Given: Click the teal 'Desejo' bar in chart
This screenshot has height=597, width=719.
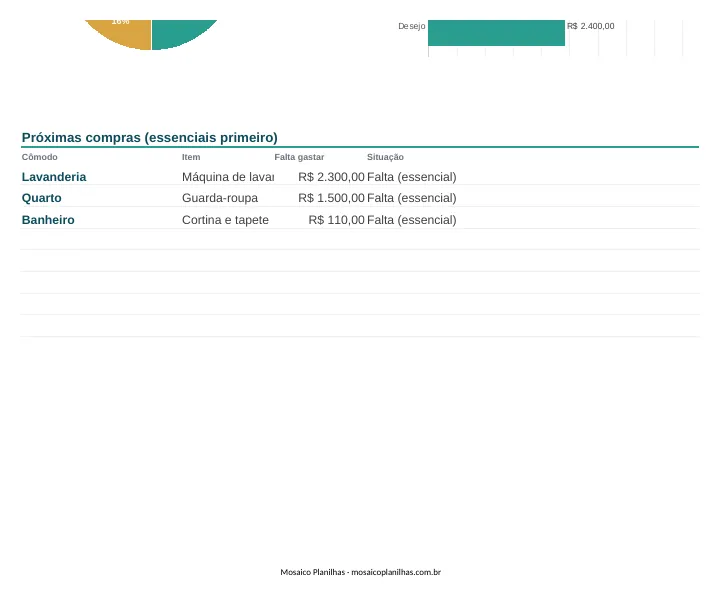Looking at the screenshot, I should 496,33.
